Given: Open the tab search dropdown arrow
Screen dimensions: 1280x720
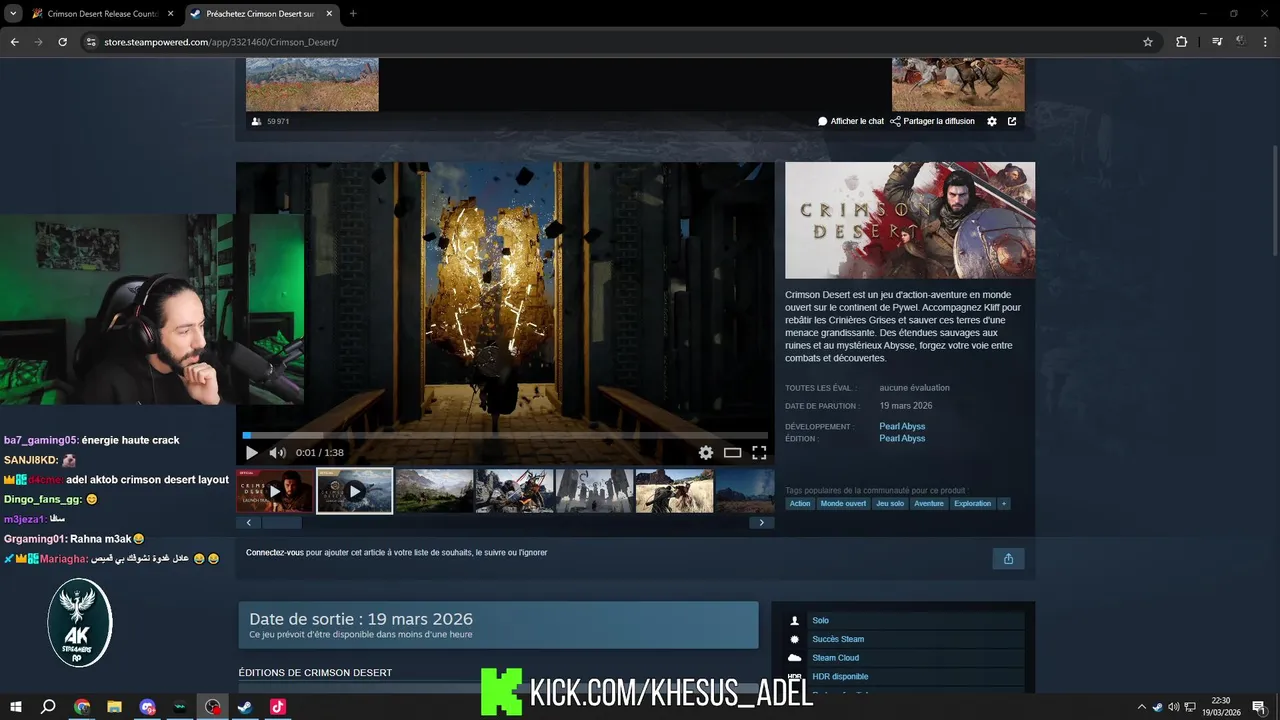Looking at the screenshot, I should pos(13,14).
